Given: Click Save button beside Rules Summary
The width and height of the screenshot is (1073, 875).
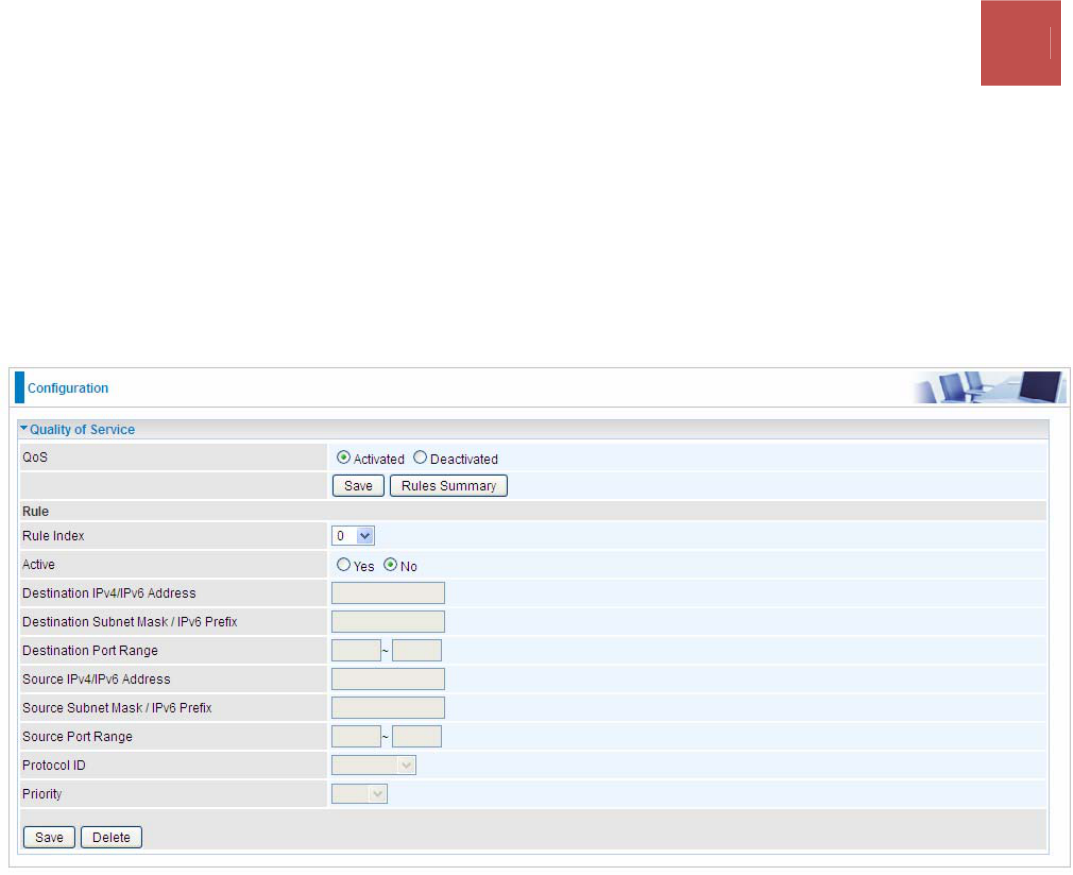Looking at the screenshot, I should pos(358,486).
